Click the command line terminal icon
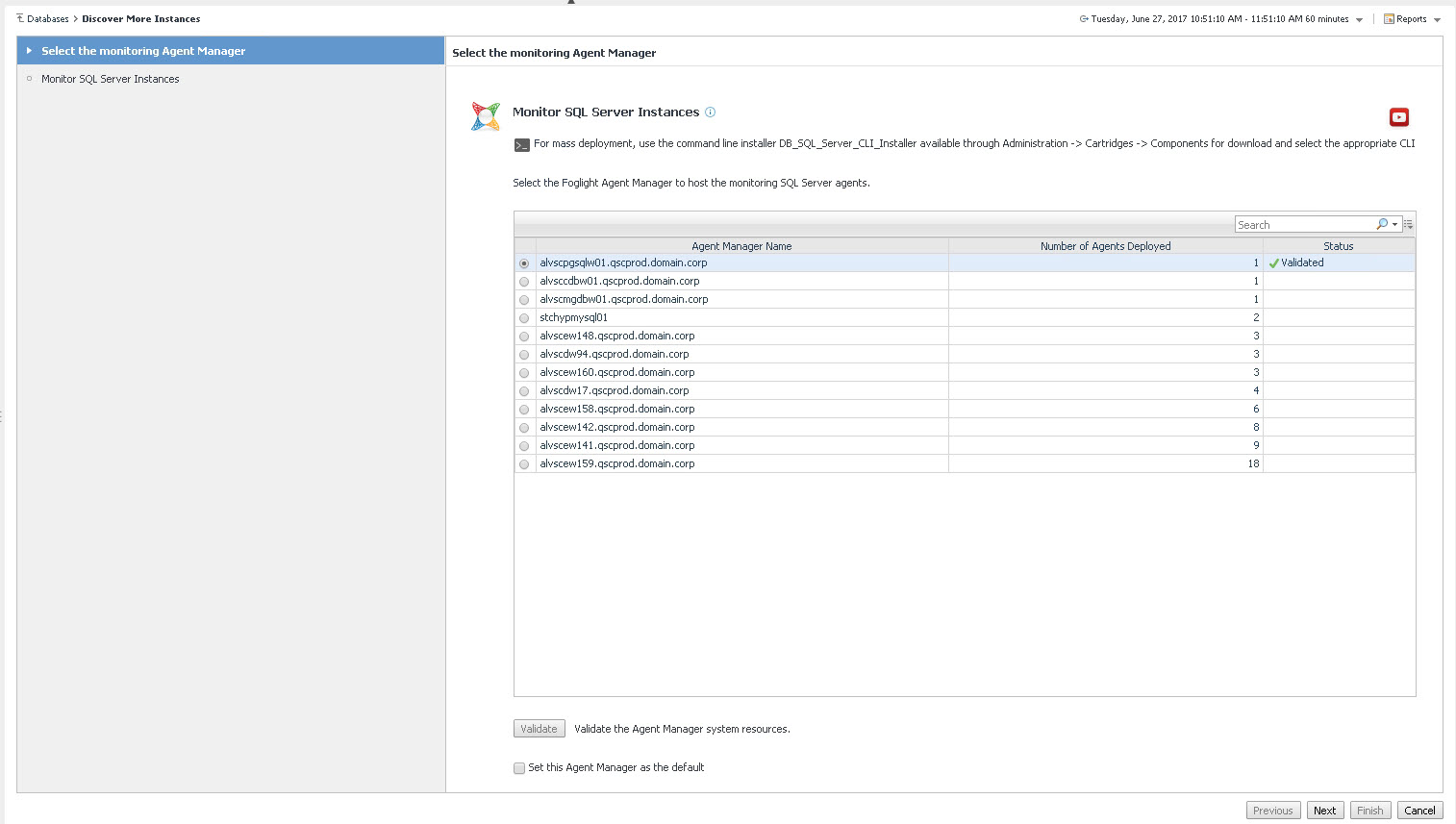 521,145
